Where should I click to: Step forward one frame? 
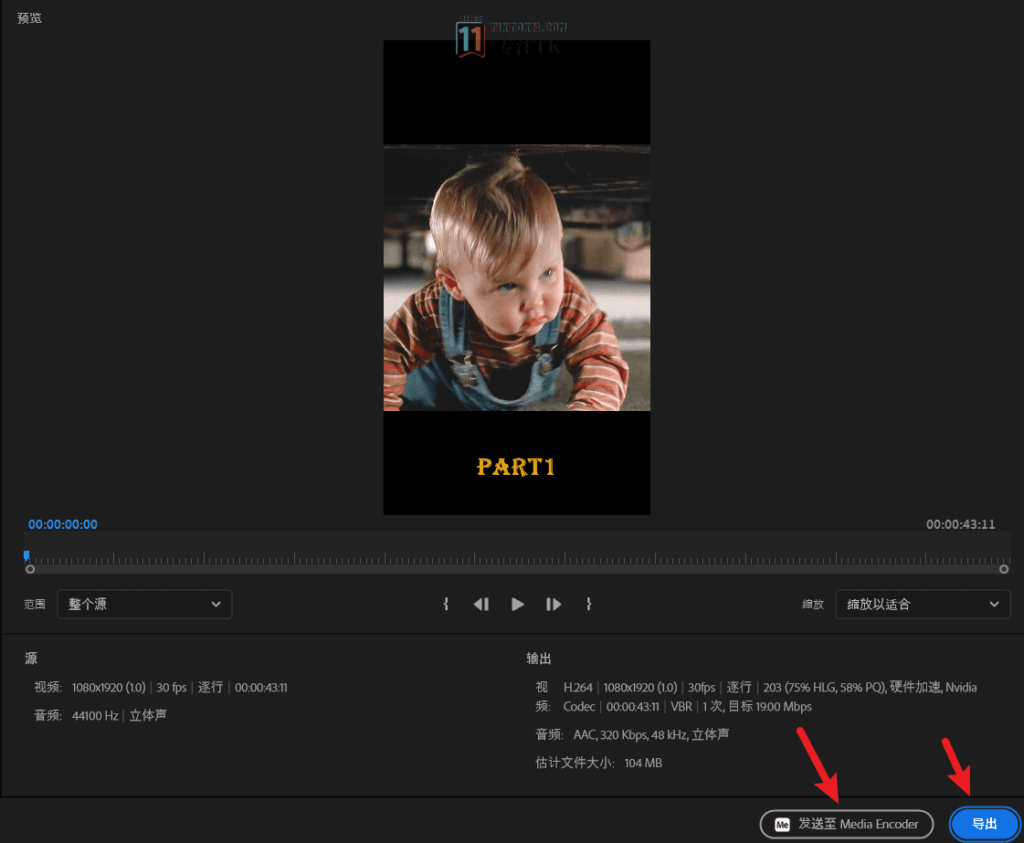click(553, 604)
